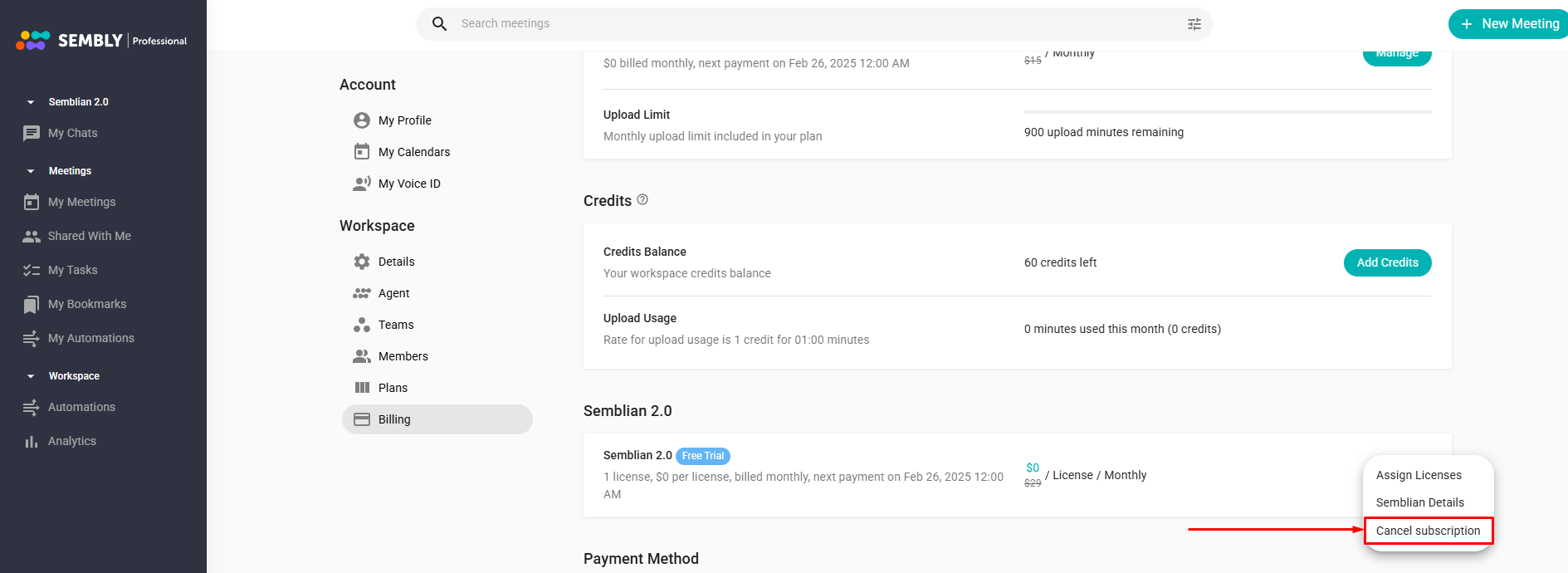This screenshot has width=1568, height=573.
Task: Click the Credits help question icon
Action: click(x=642, y=200)
